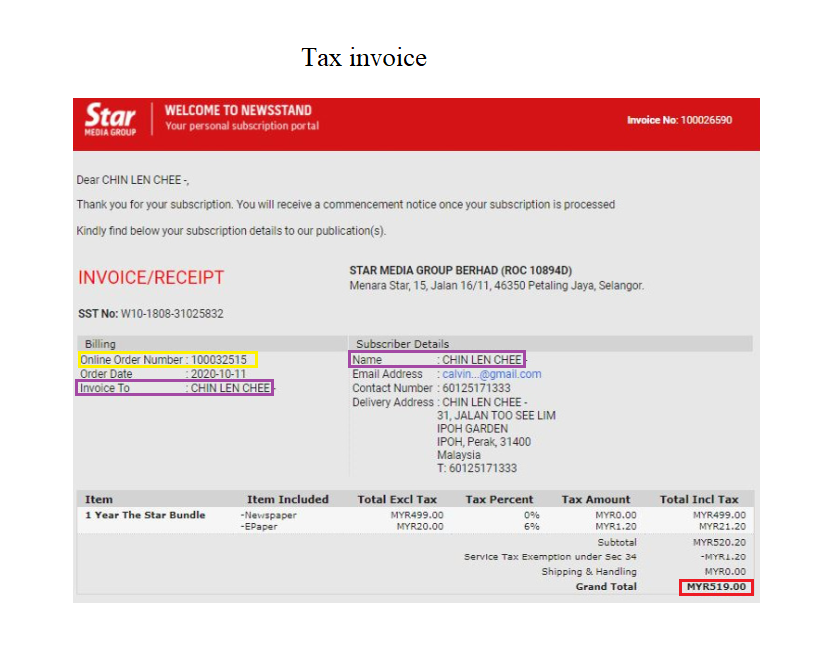Click the Shipping & Handling label
This screenshot has width=834, height=656.
[589, 572]
